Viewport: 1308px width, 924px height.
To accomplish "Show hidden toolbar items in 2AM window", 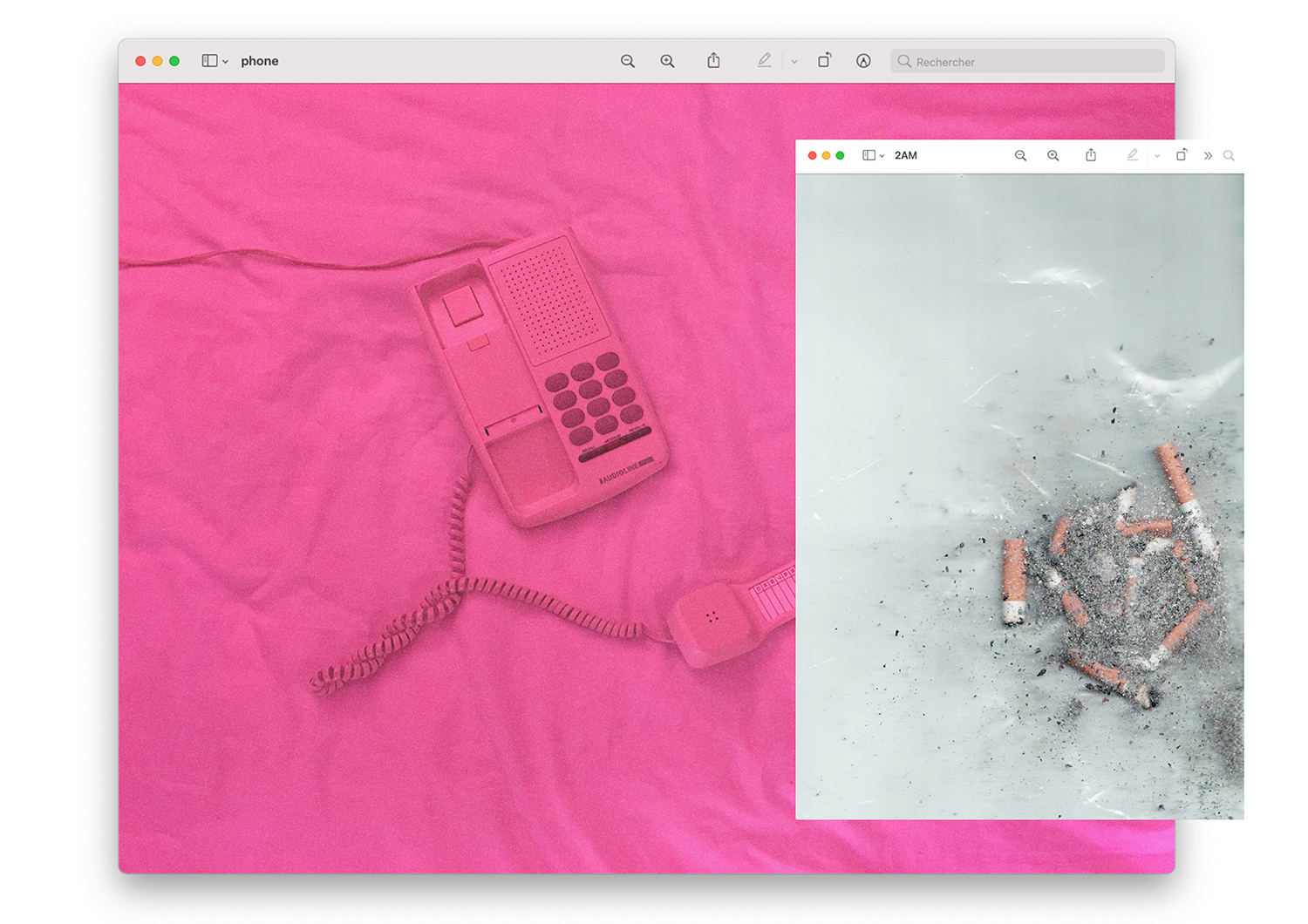I will pos(1208,156).
